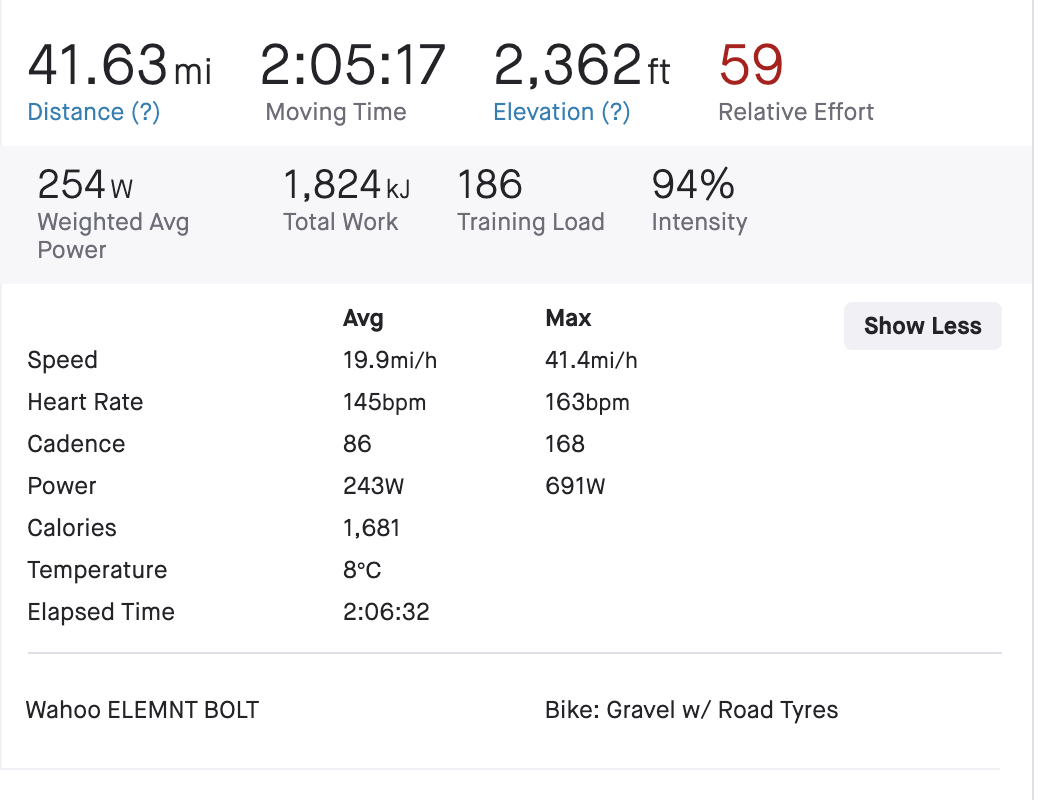This screenshot has width=1062, height=800.
Task: Click the Max column header
Action: click(x=568, y=319)
